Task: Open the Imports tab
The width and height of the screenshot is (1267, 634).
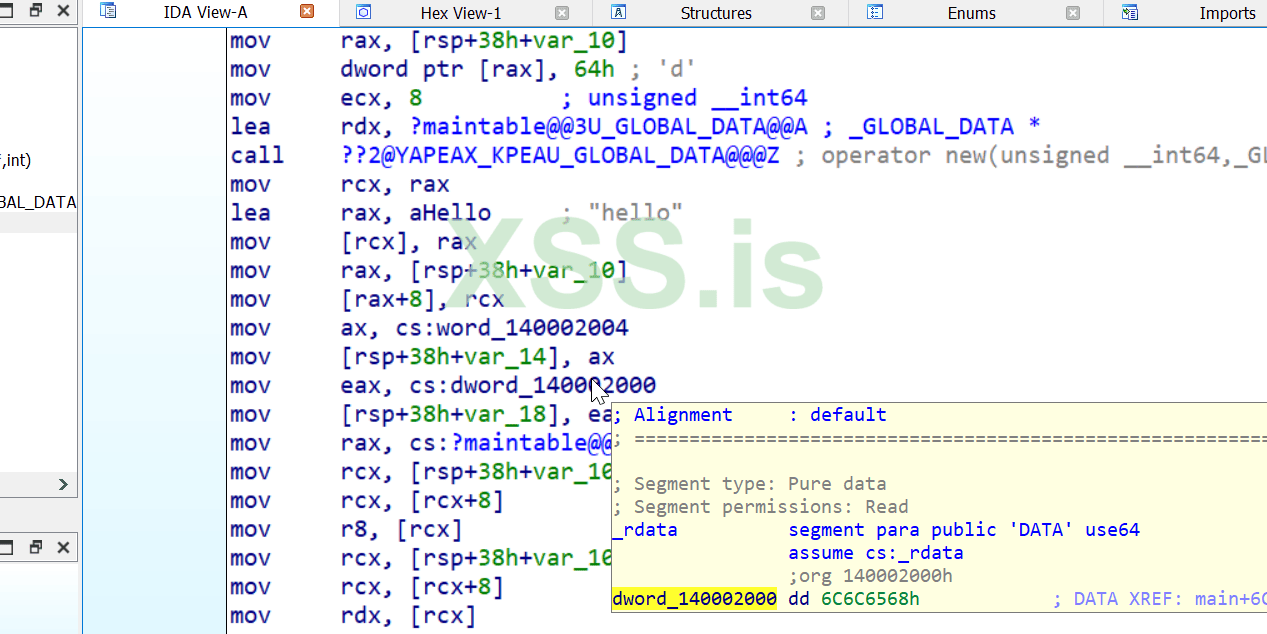Action: point(1227,13)
